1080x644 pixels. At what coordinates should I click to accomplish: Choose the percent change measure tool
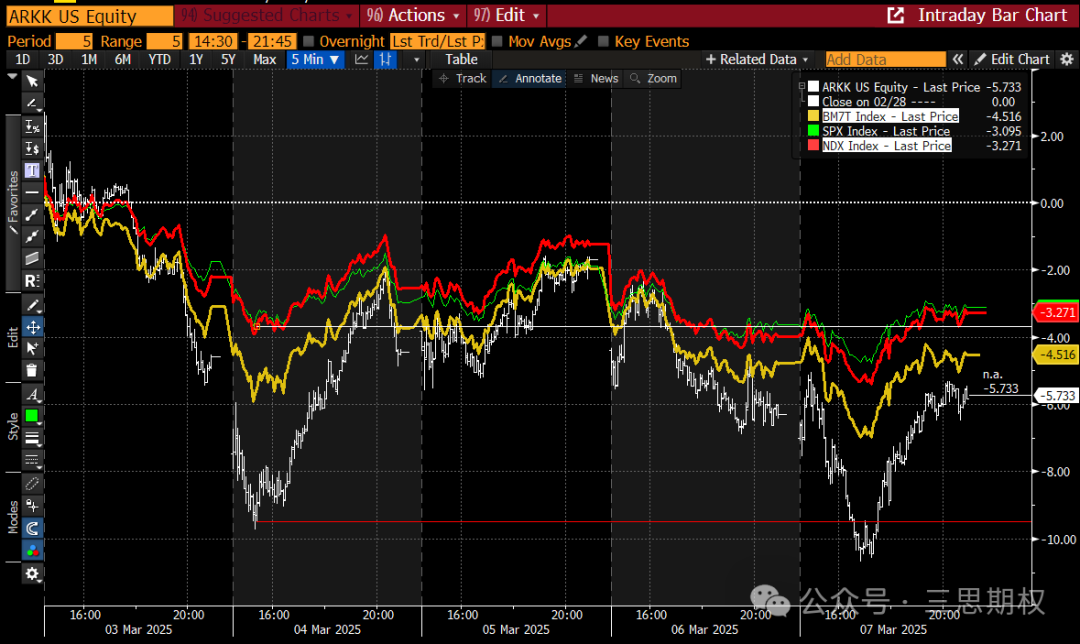click(x=32, y=126)
